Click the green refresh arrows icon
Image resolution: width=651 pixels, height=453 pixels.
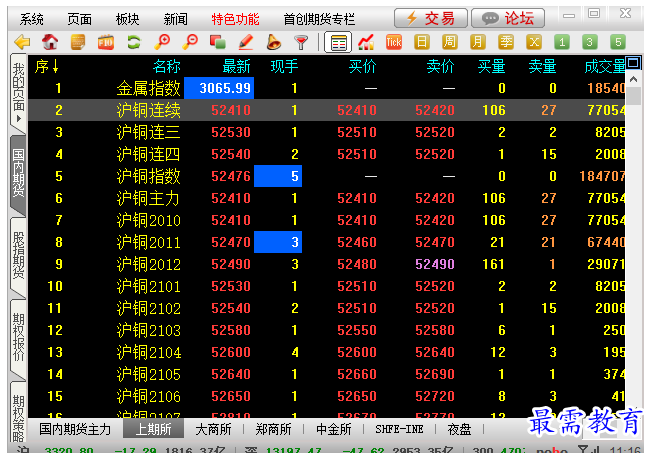(x=134, y=42)
